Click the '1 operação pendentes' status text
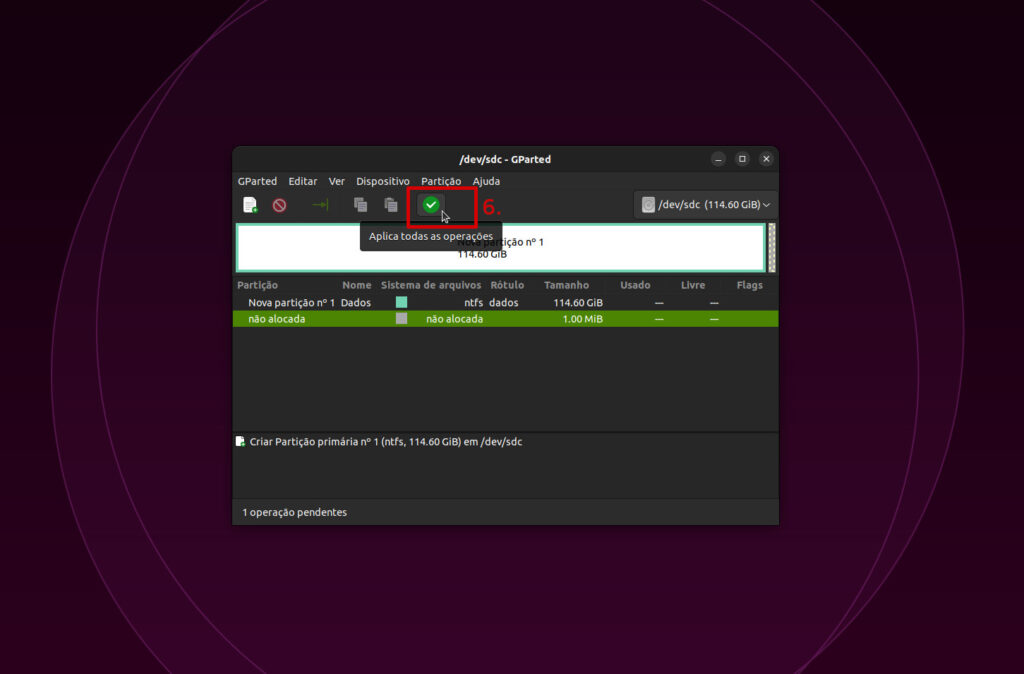The height and width of the screenshot is (674, 1024). [x=295, y=512]
